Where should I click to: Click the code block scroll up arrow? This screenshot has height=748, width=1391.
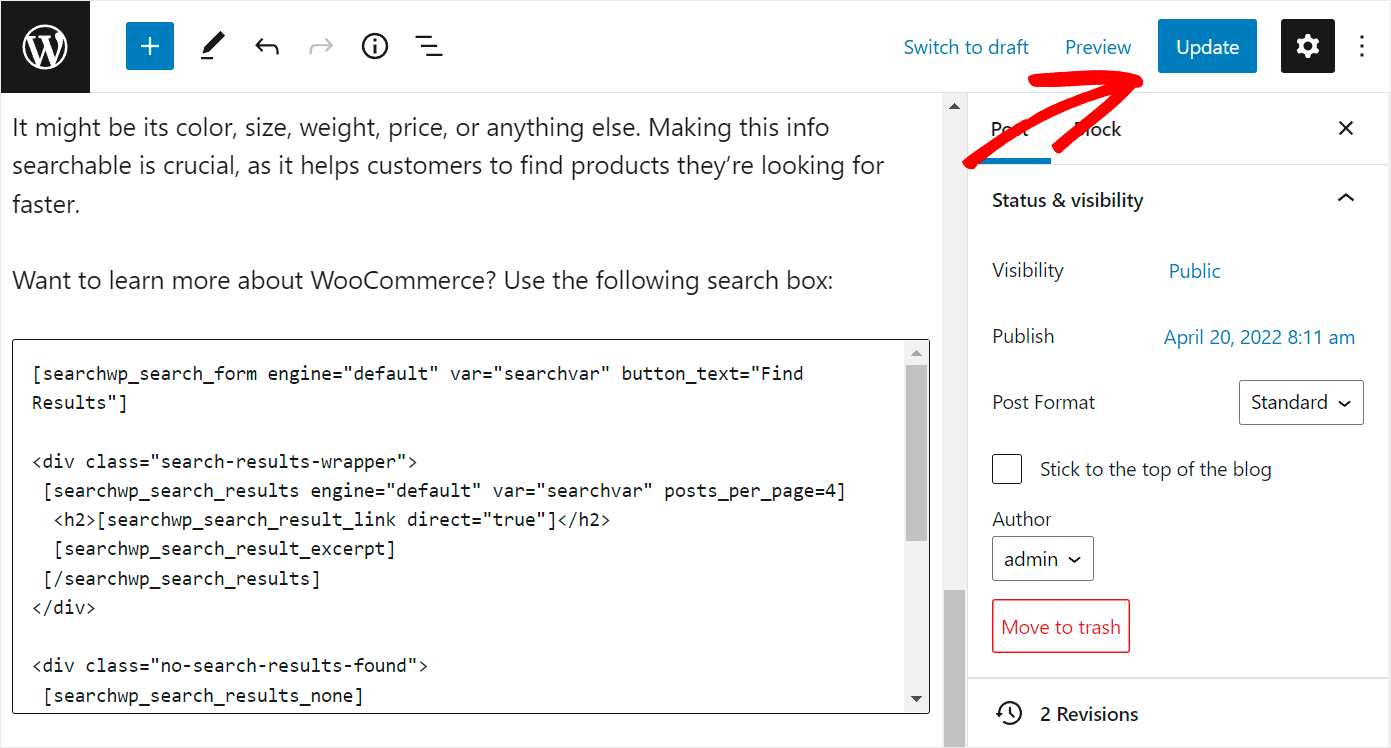(x=916, y=353)
